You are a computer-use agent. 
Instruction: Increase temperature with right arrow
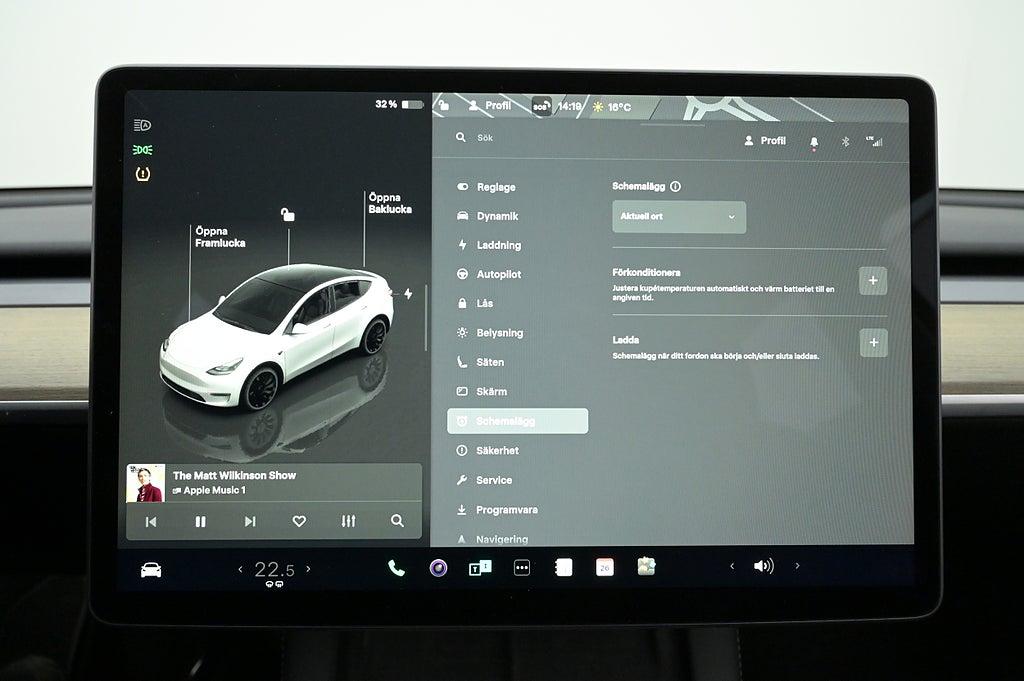coord(308,569)
